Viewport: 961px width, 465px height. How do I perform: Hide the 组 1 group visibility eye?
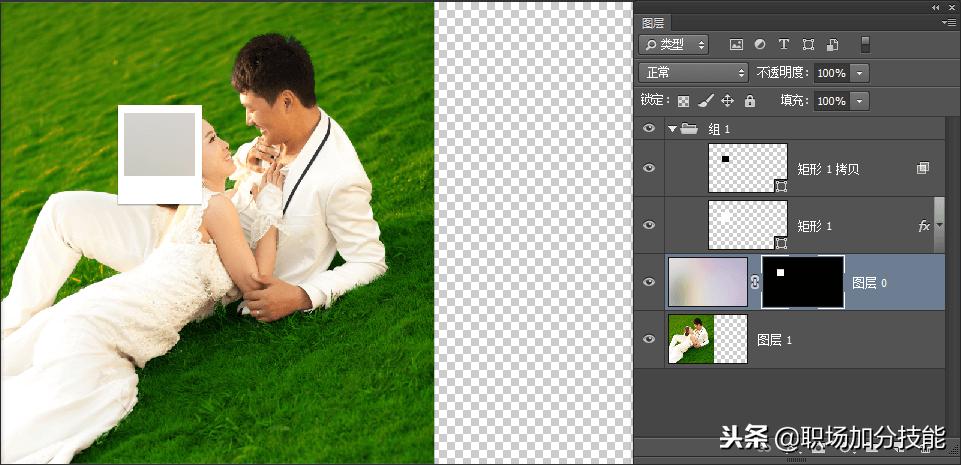click(649, 129)
